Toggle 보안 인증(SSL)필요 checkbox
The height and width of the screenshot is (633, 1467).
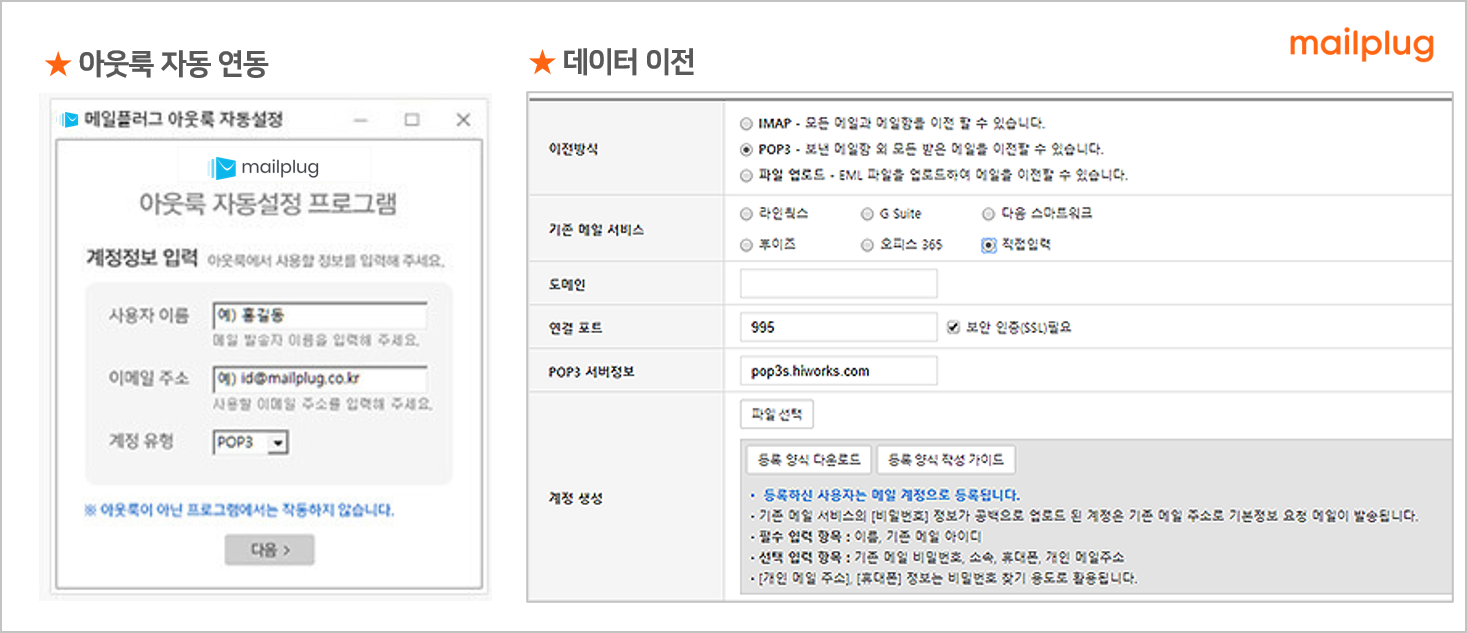953,327
